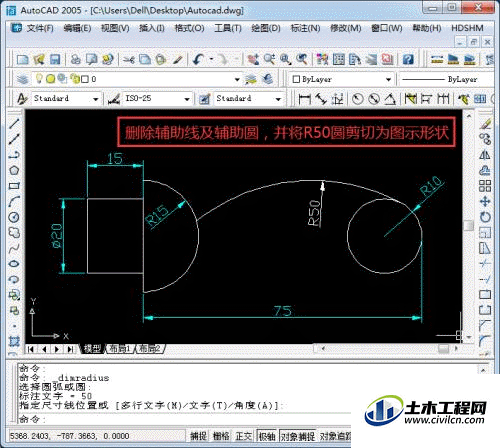Select the Mirror modify tool
This screenshot has height=448, width=500.
[485, 155]
